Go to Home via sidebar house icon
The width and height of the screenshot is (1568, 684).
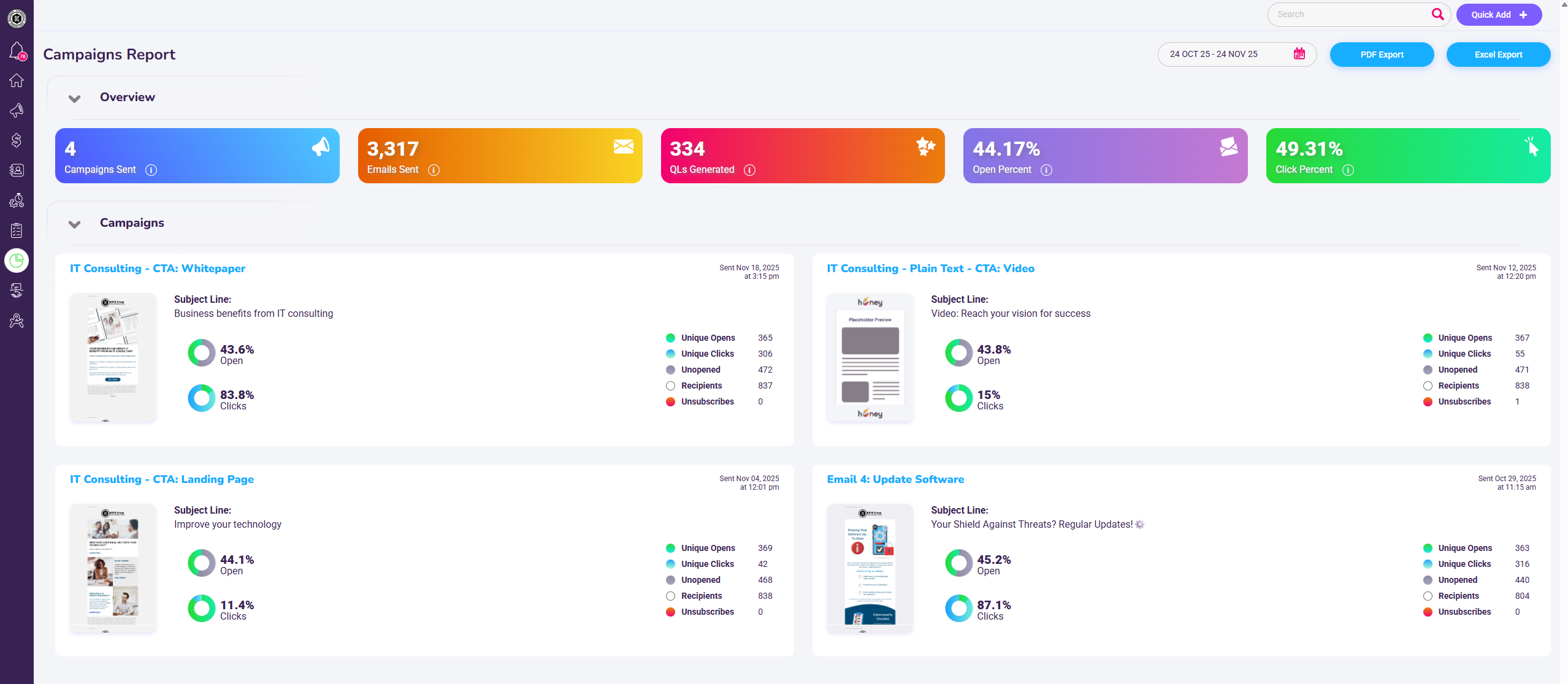tap(17, 80)
